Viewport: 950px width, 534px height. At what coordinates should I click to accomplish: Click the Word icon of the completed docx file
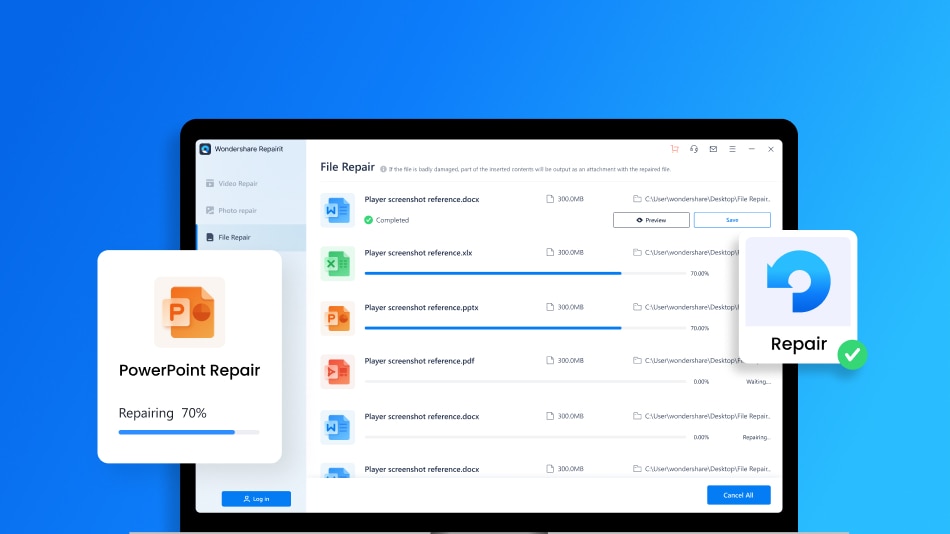(337, 210)
